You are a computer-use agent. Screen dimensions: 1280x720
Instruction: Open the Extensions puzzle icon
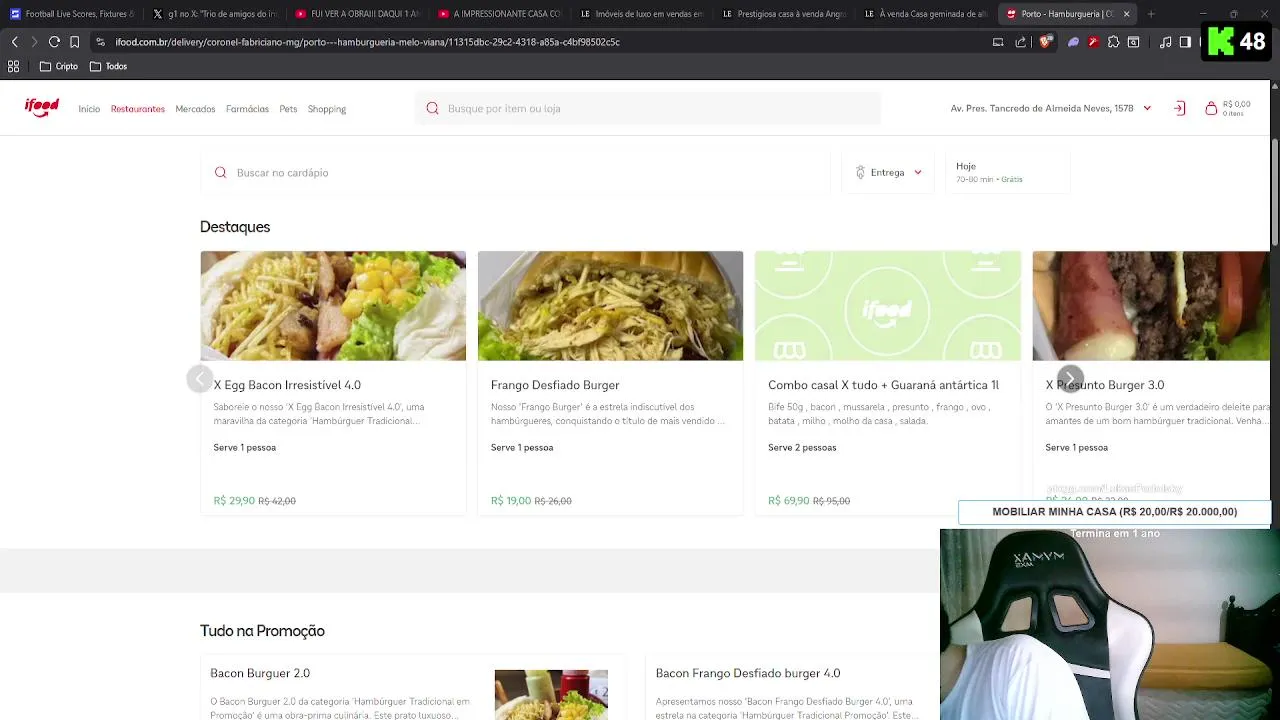click(x=1113, y=42)
